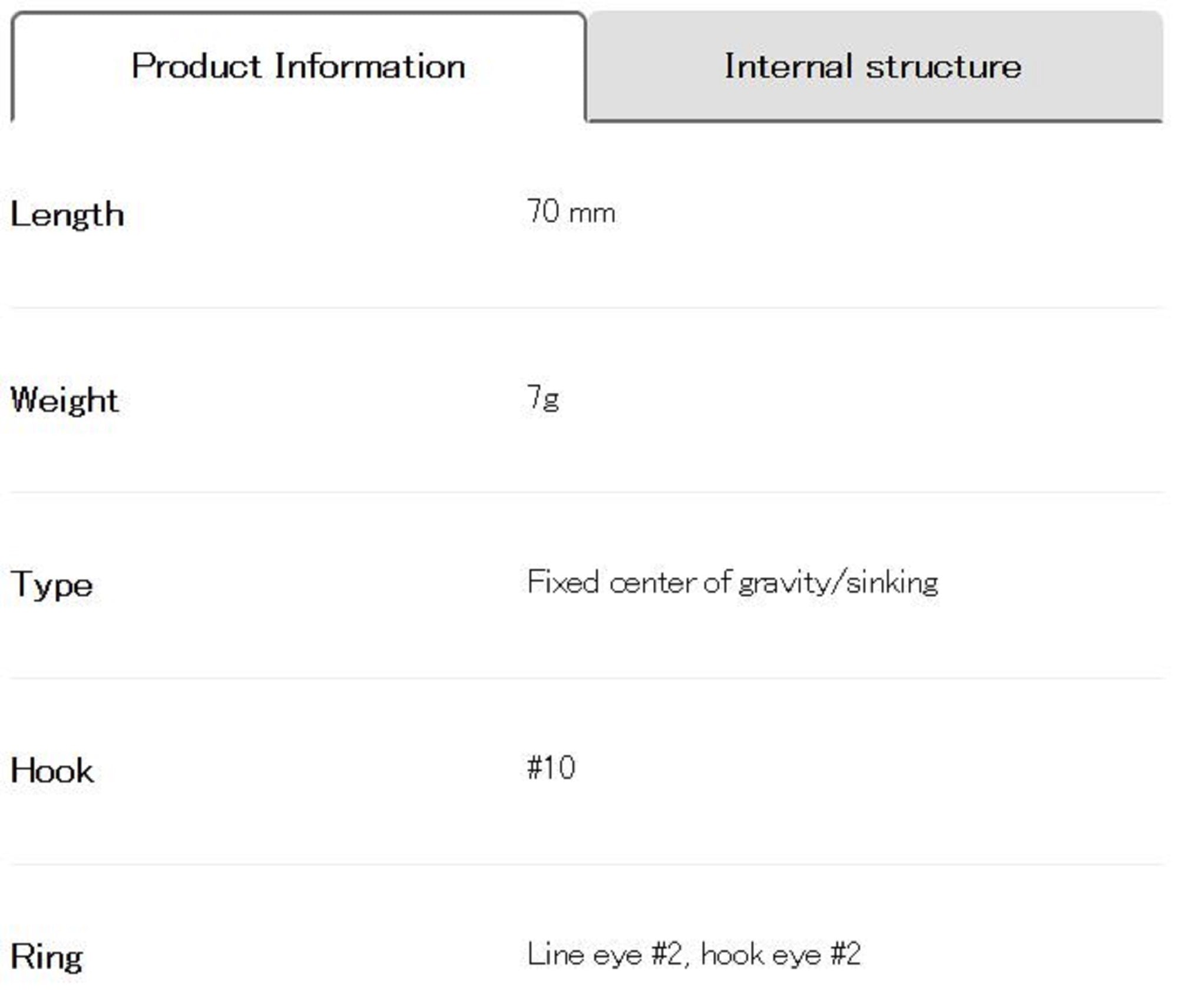Click the 'hook eye #2' ring text
This screenshot has width=1178, height=1008.
click(x=781, y=954)
